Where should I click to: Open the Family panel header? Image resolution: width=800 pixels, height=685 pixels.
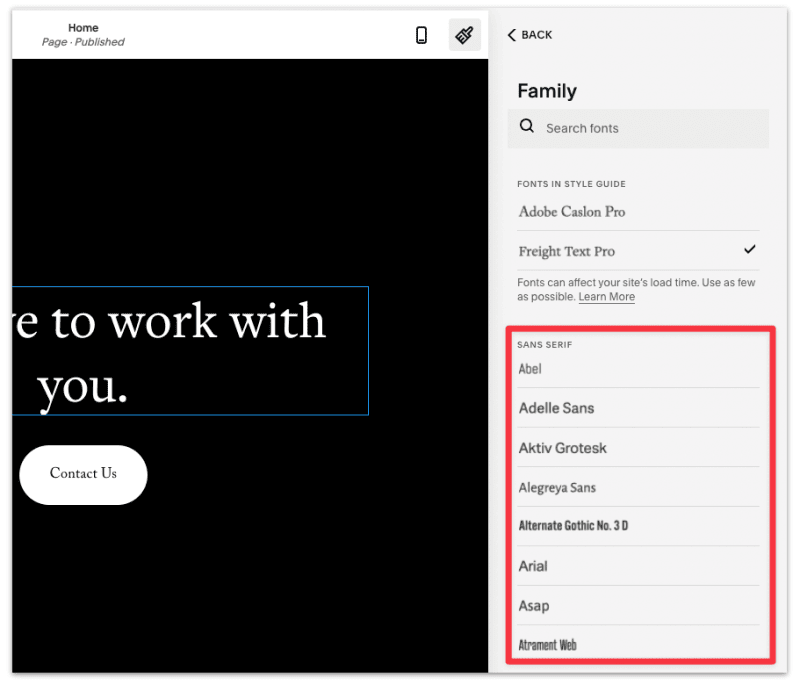[x=546, y=90]
